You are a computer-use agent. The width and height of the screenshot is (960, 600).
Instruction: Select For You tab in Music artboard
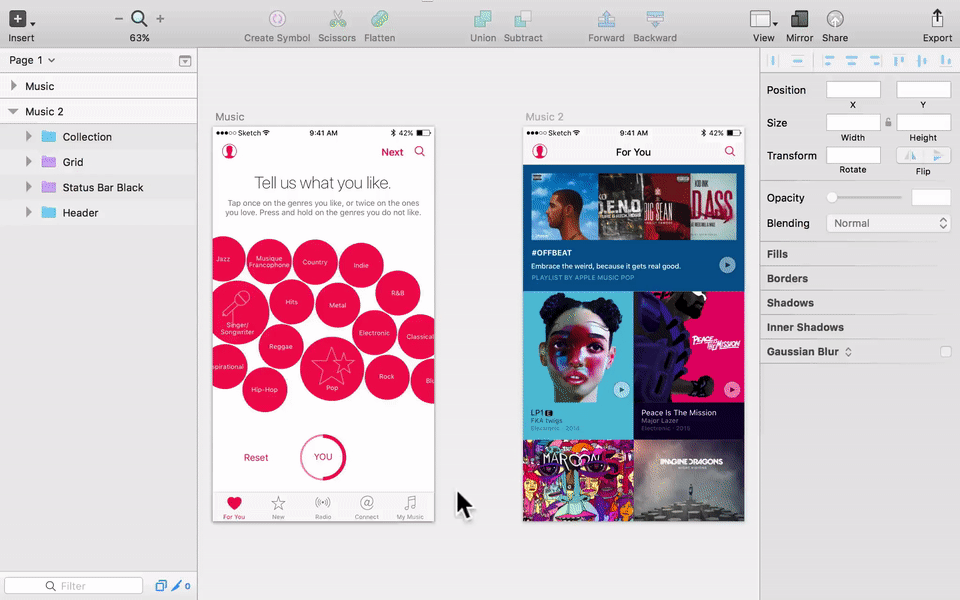coord(234,508)
